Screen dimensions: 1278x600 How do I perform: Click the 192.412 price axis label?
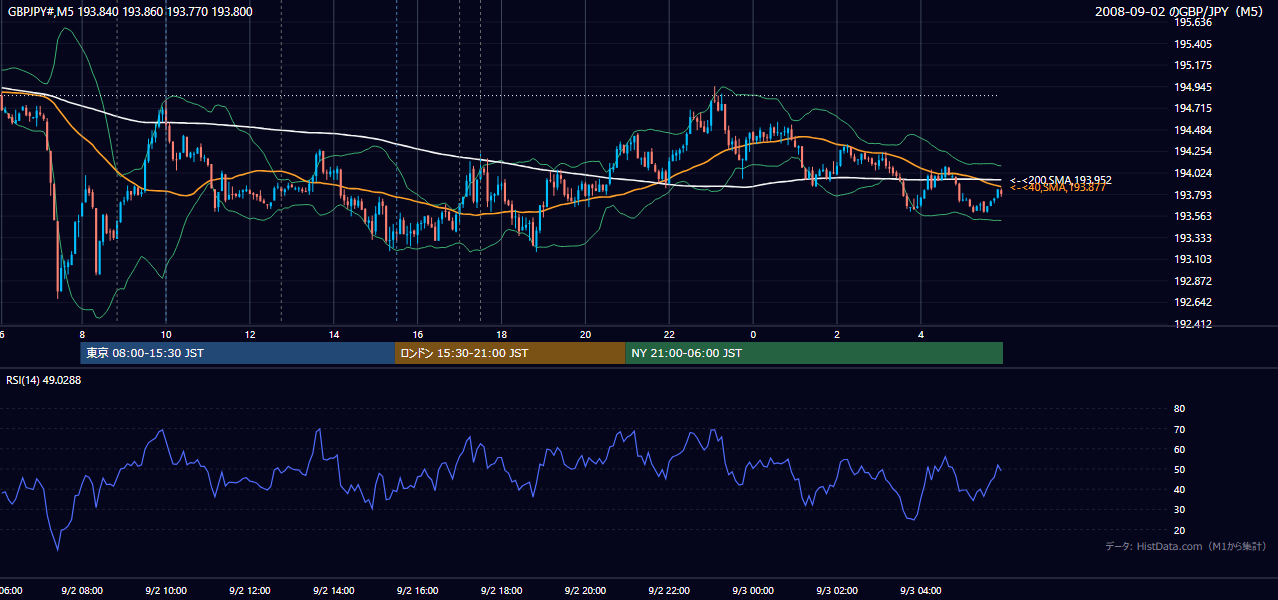[x=1193, y=324]
